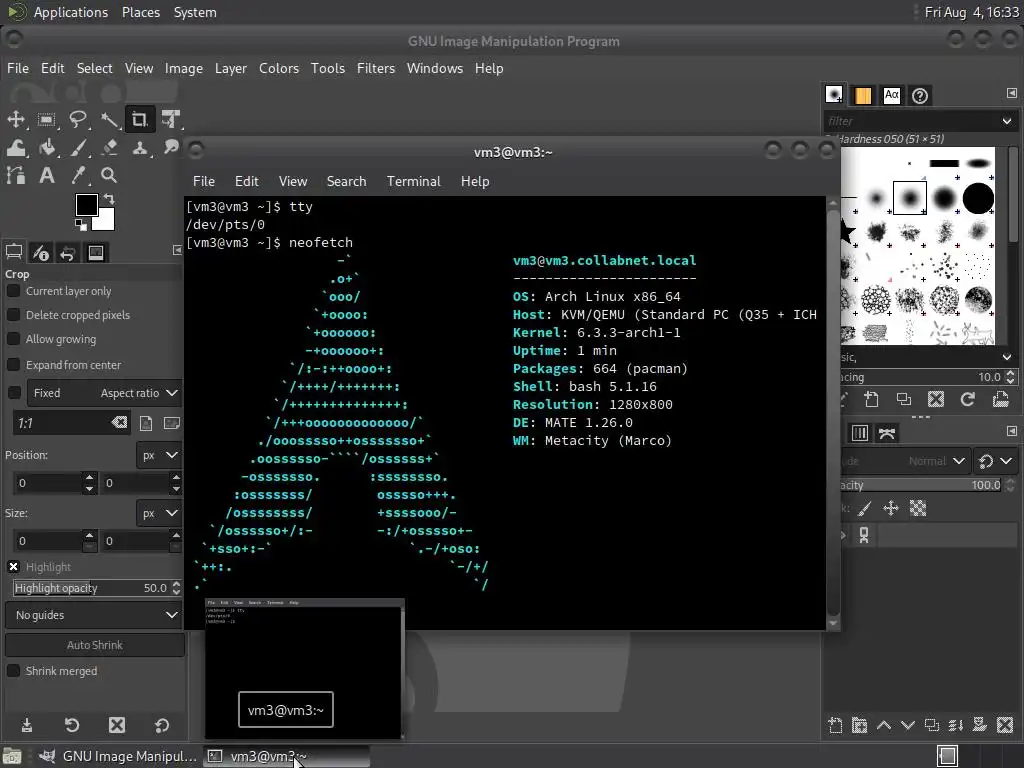This screenshot has height=768, width=1024.
Task: Swap foreground and background colors
Action: click(109, 199)
